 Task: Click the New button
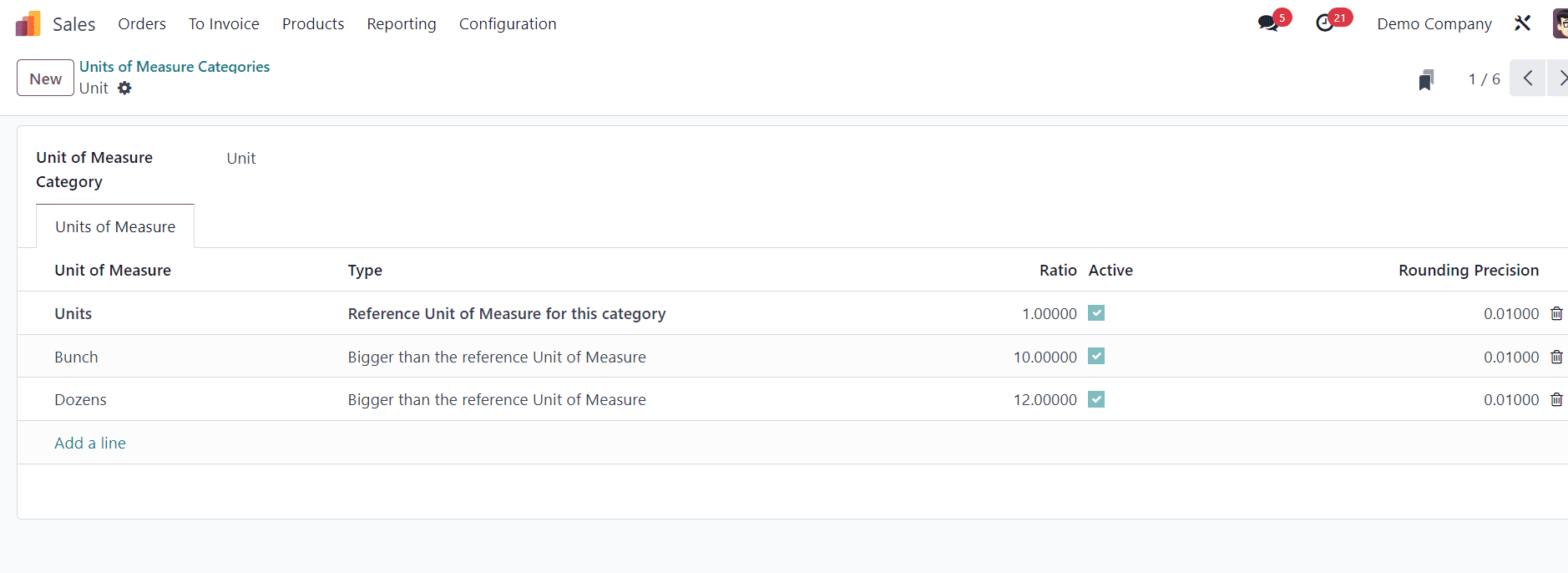46,79
